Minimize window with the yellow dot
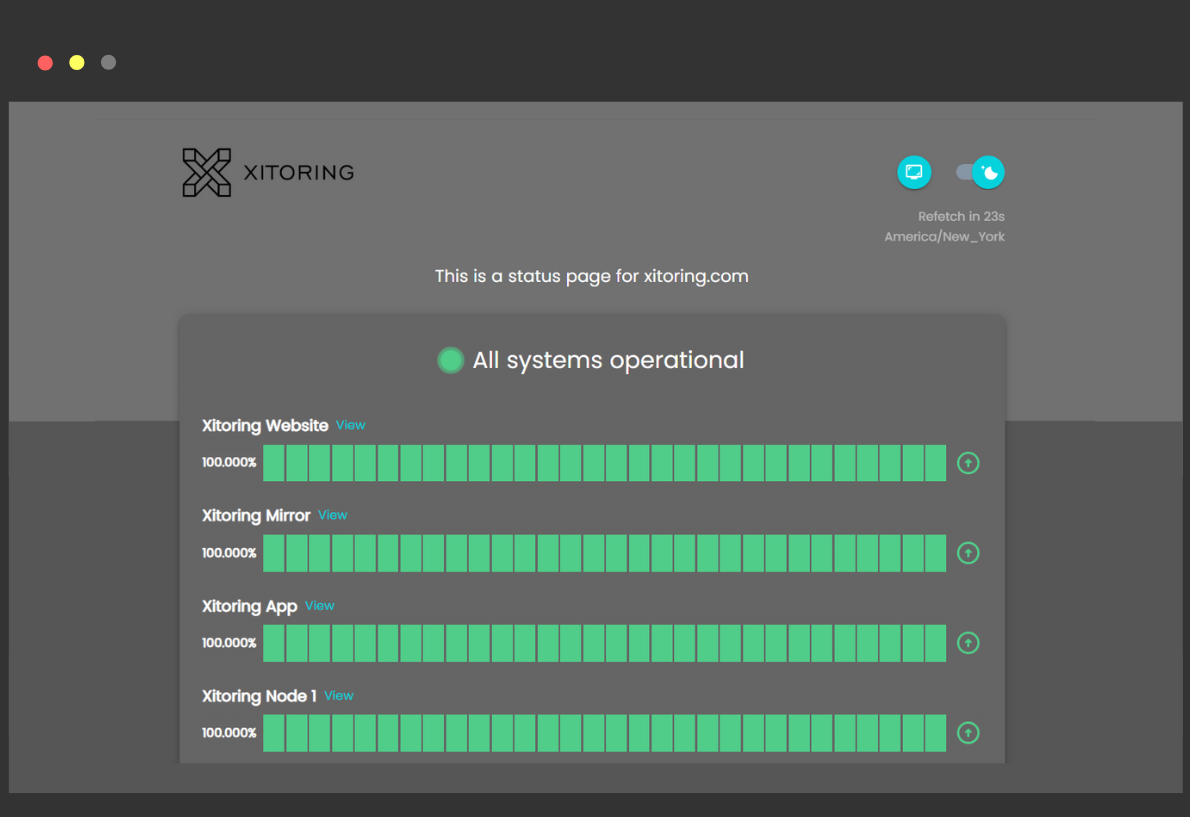 point(77,63)
